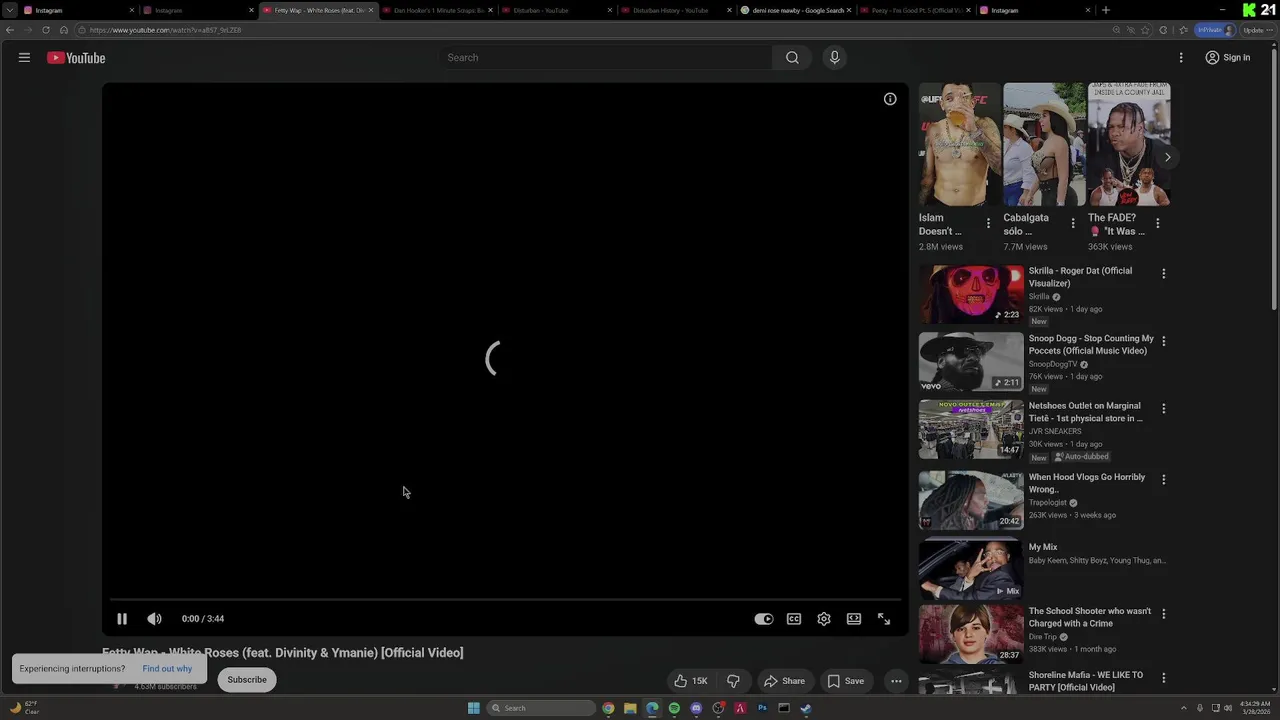
Task: Open more actions under the video
Action: [x=896, y=681]
